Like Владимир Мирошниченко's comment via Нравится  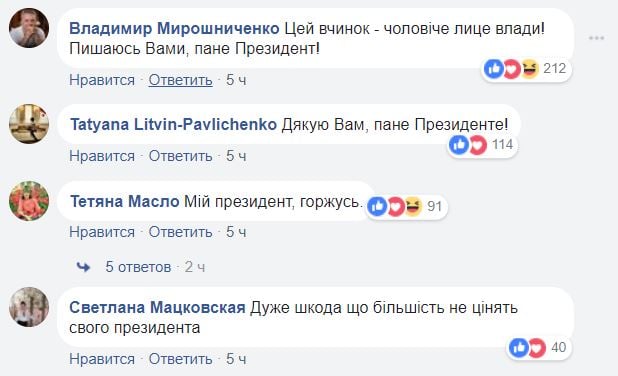102,80
